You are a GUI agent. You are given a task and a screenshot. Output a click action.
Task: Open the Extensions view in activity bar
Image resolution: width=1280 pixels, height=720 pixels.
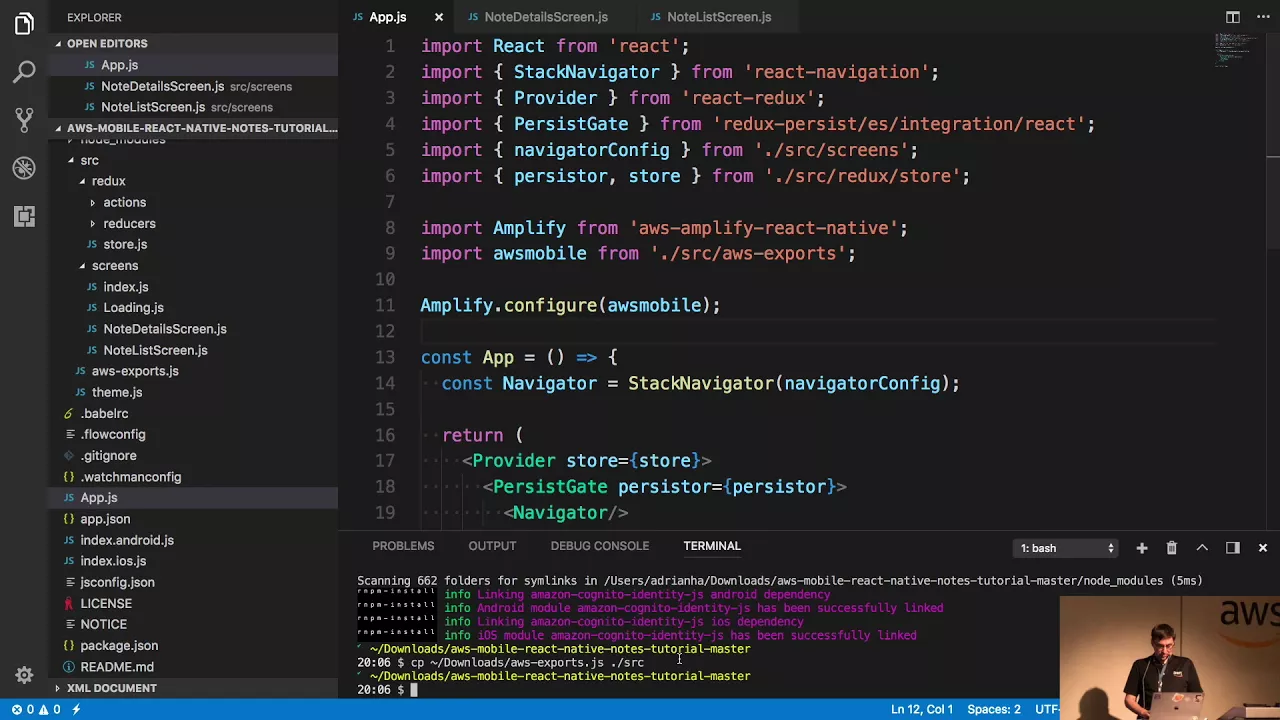[x=24, y=215]
